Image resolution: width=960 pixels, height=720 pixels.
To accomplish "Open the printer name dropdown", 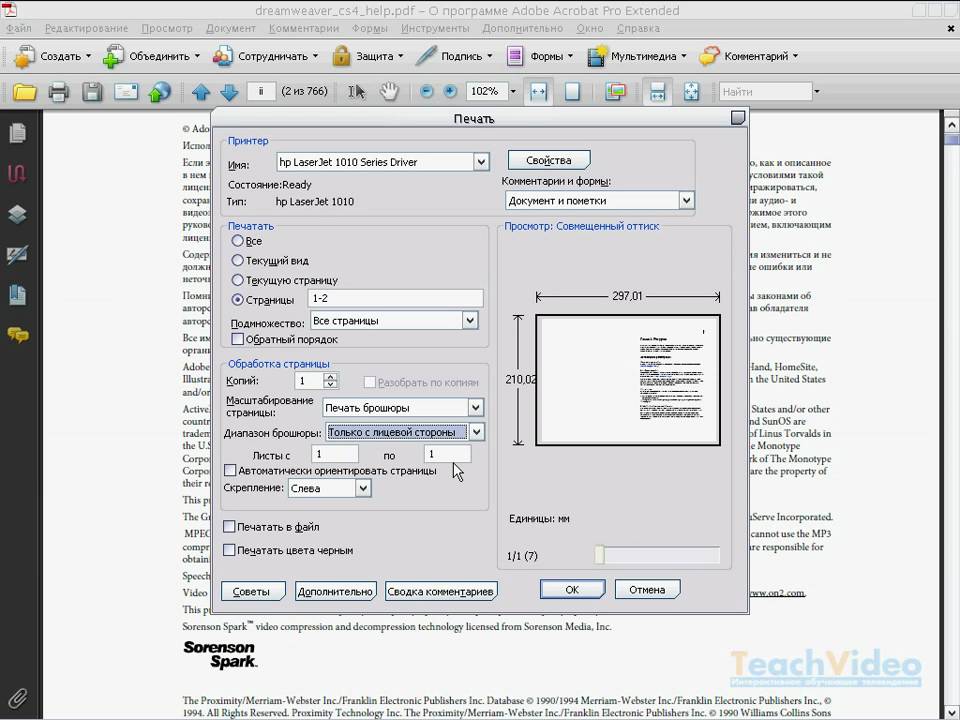I will tap(481, 162).
